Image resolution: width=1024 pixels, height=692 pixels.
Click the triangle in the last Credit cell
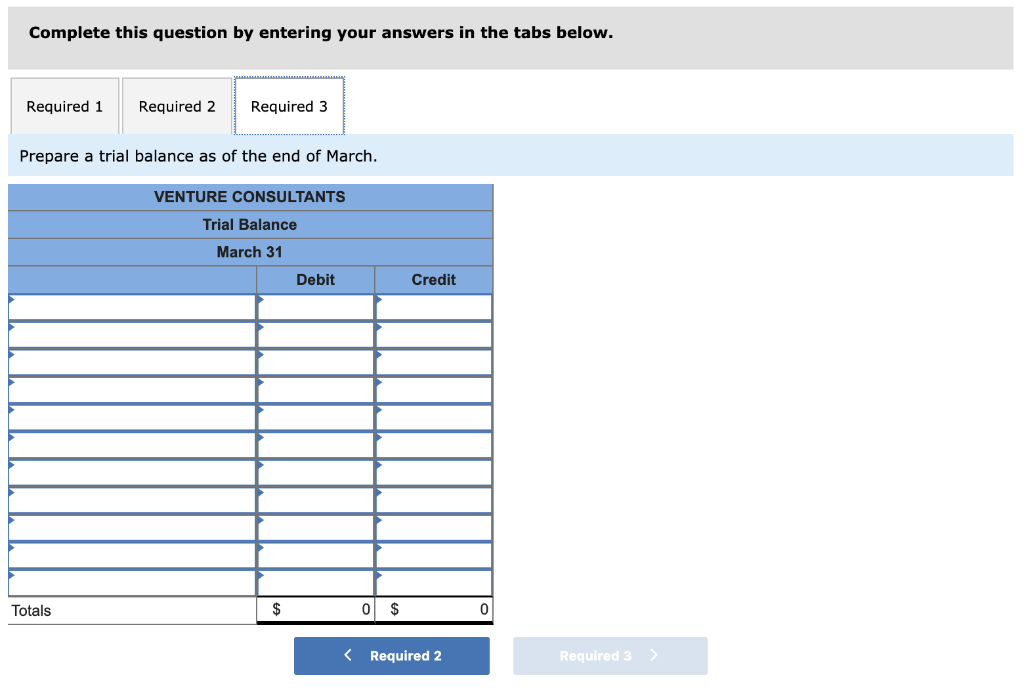coord(380,577)
